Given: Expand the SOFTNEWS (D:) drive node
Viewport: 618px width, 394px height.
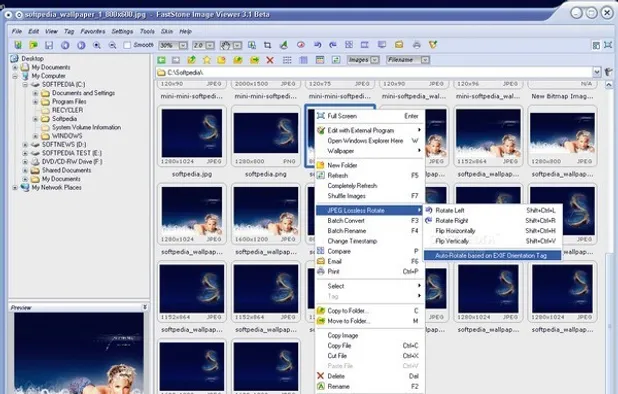Looking at the screenshot, I should pyautogui.click(x=25, y=145).
